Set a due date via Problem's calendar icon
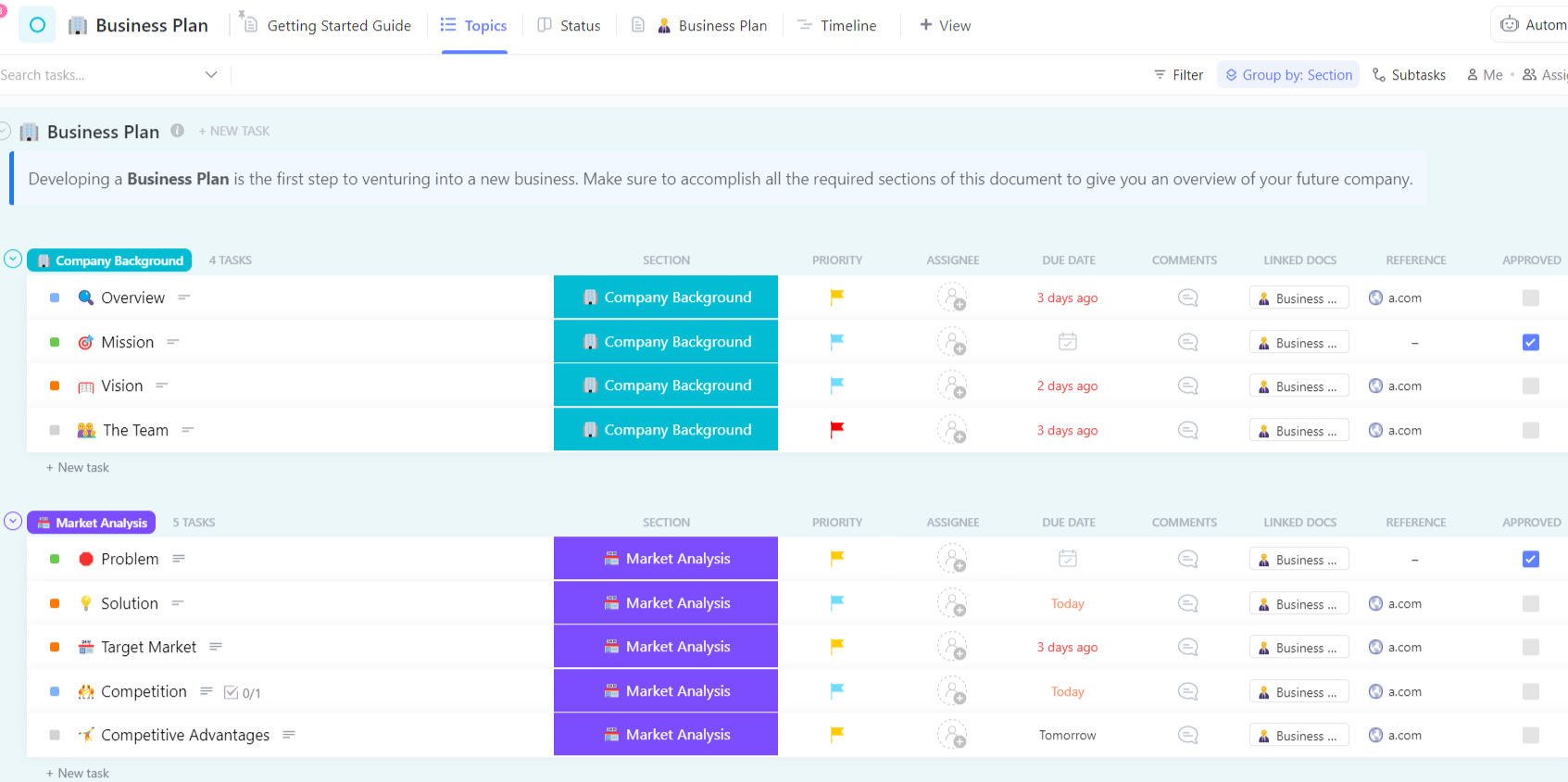1568x782 pixels. 1067,559
